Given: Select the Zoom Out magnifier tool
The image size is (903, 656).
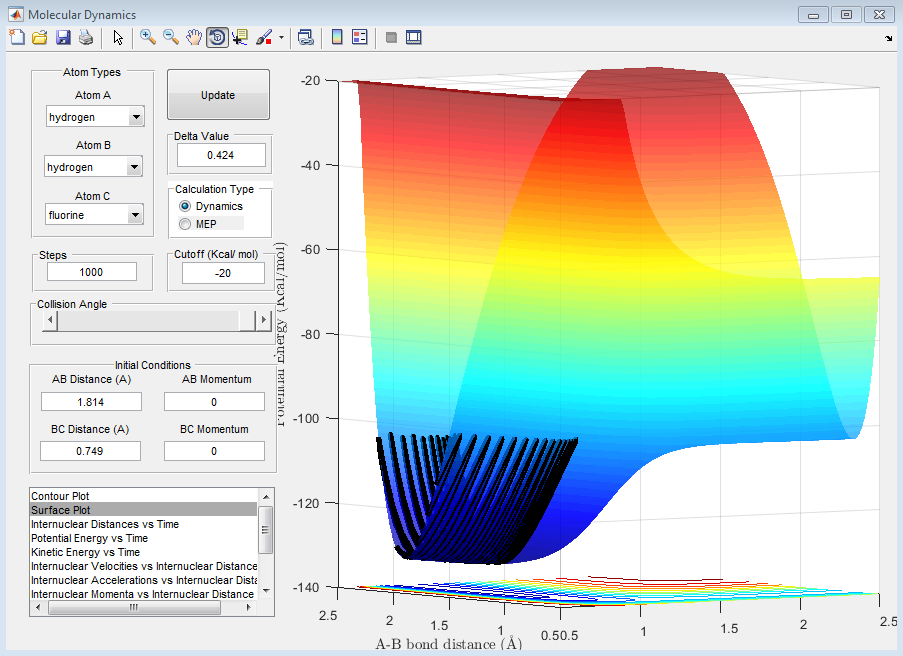Looking at the screenshot, I should 171,38.
